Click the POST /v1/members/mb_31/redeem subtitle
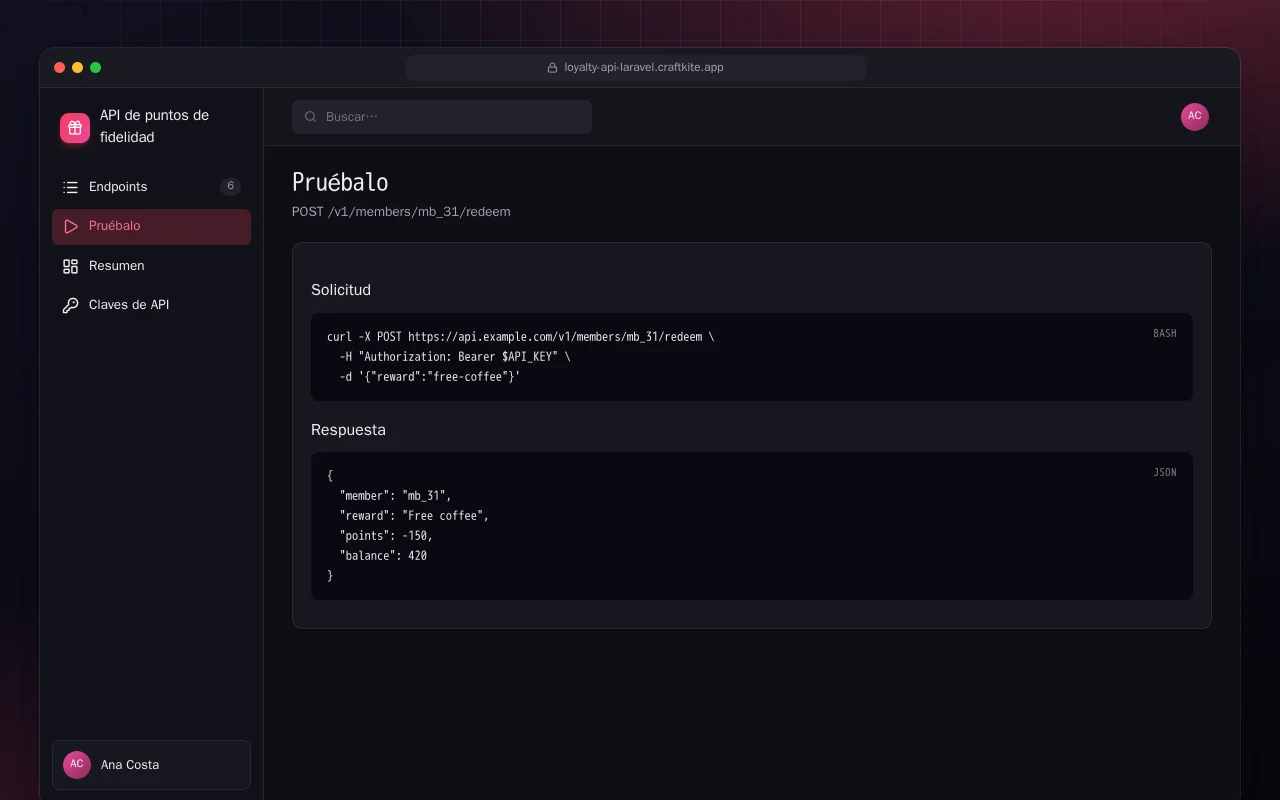The width and height of the screenshot is (1280, 800). 401,212
